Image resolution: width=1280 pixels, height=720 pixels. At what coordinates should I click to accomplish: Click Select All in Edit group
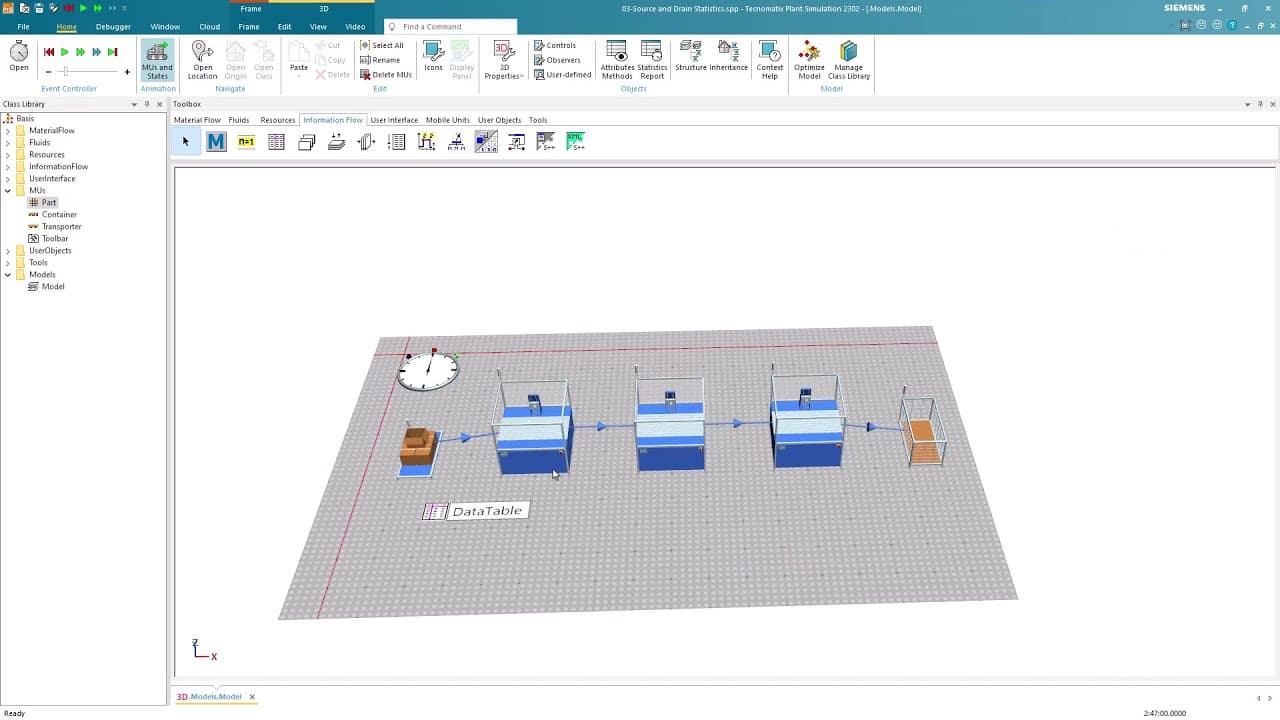(x=382, y=45)
